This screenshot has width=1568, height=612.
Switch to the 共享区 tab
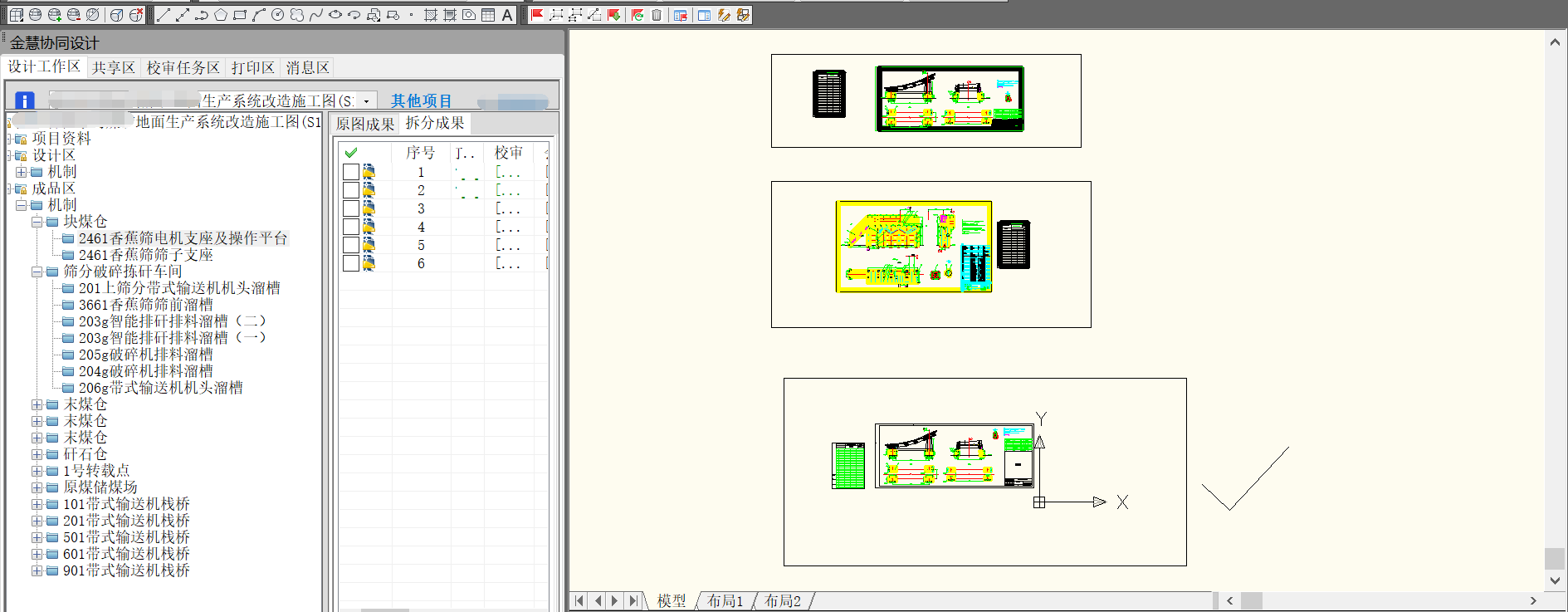point(113,67)
